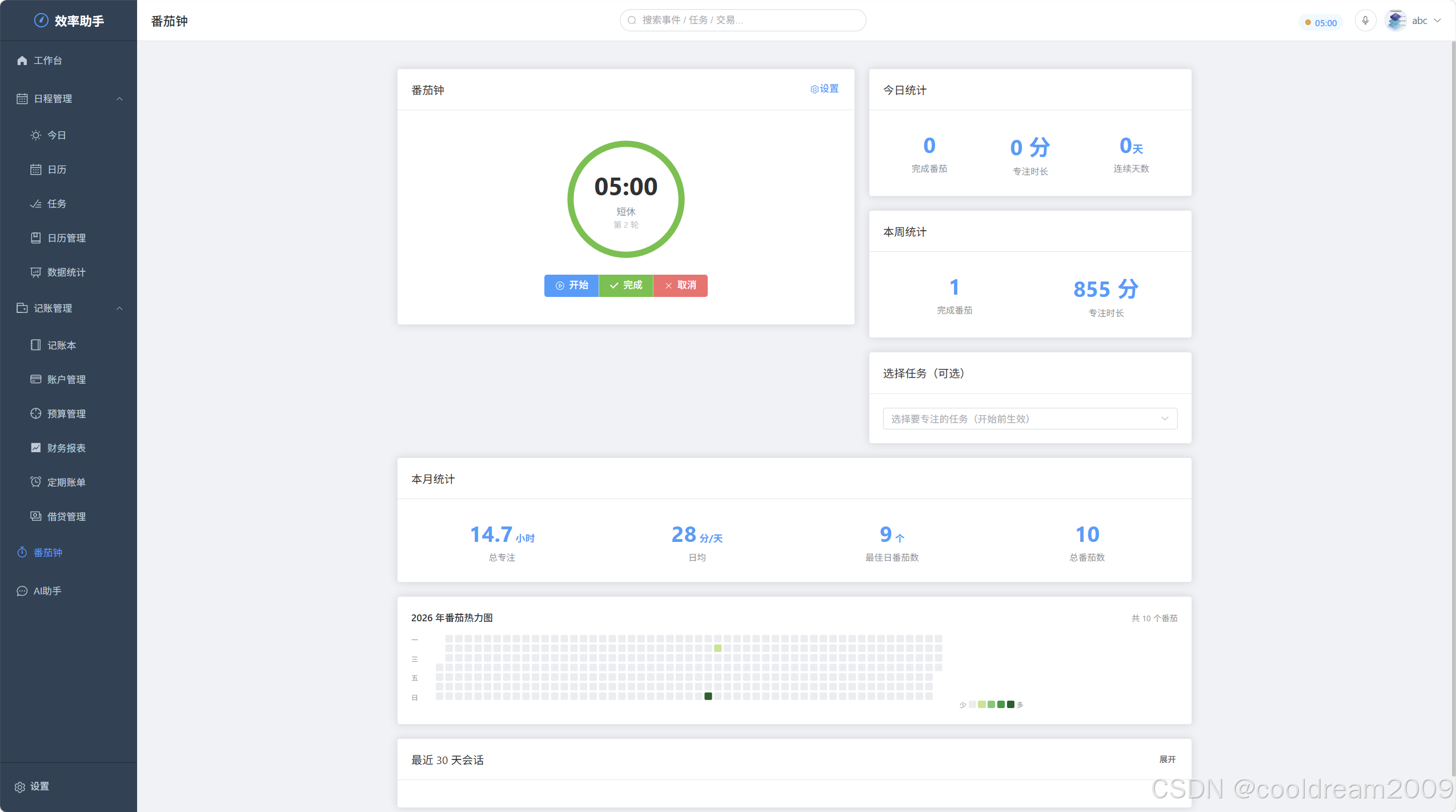Open the 工作台 home icon

(22, 61)
